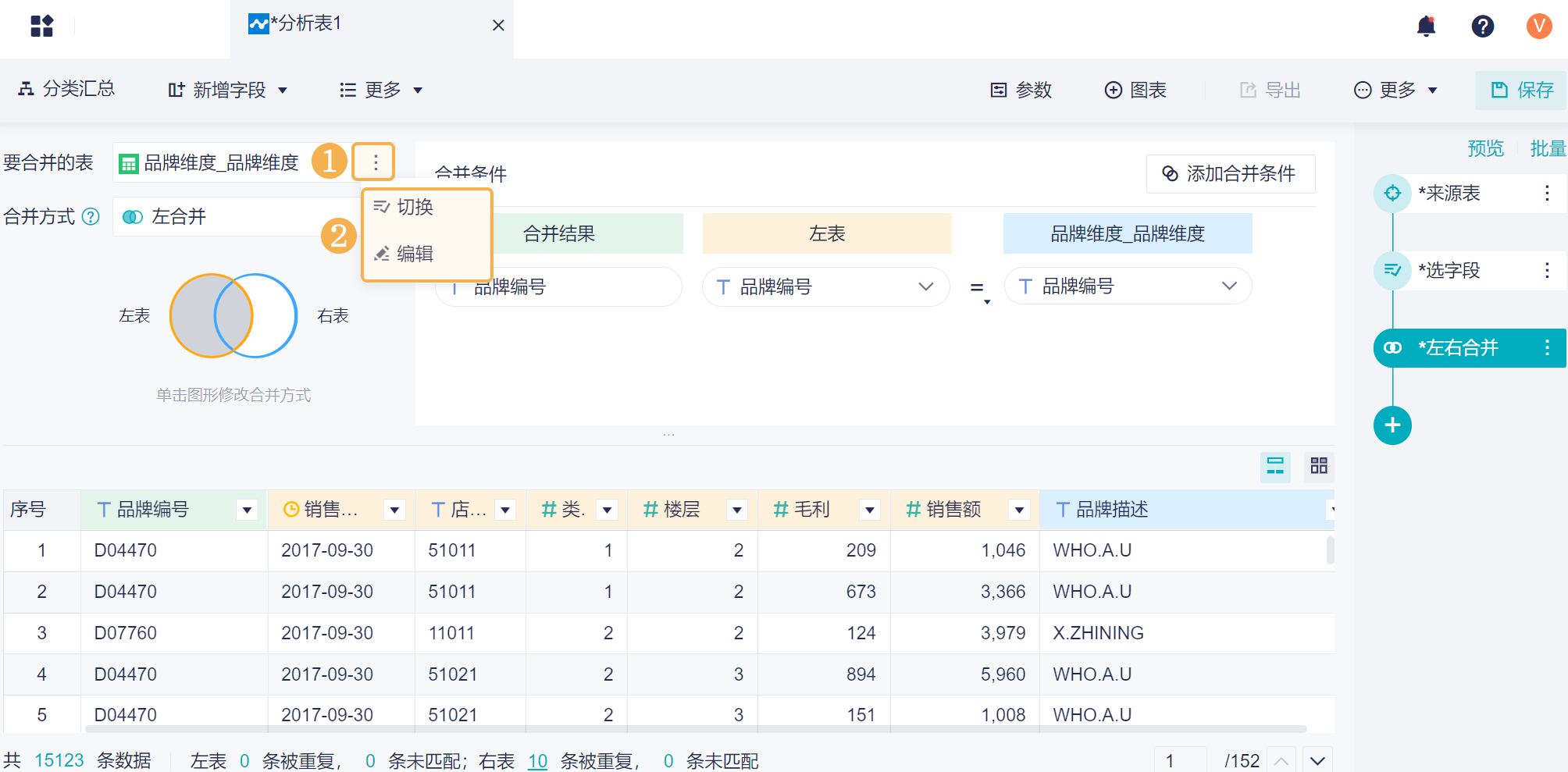Choose 切换 from the popup menu
Viewport: 1568px width, 772px height.
tap(415, 207)
